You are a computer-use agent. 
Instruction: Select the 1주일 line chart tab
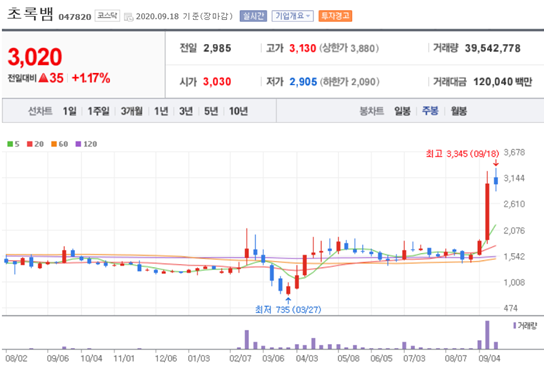[98, 111]
